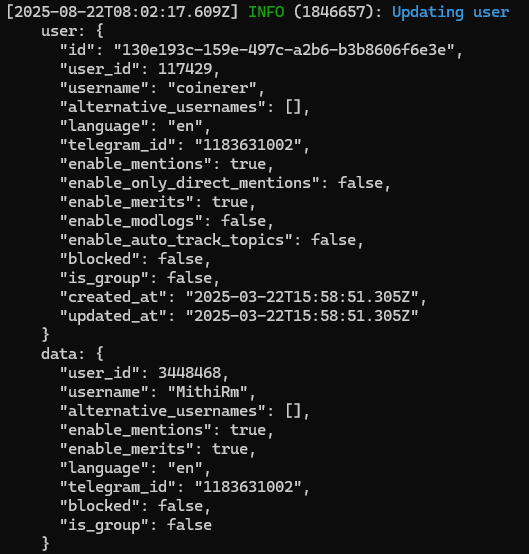
Task: Click the empty alternative_usernames array under data
Action: [293, 411]
